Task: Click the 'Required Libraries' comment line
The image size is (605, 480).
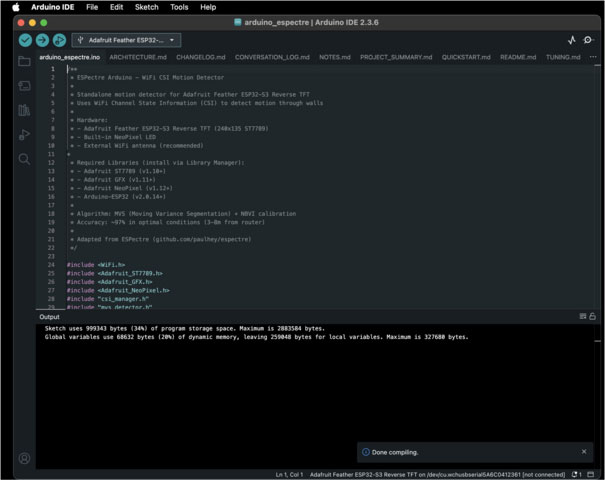Action: (157, 162)
